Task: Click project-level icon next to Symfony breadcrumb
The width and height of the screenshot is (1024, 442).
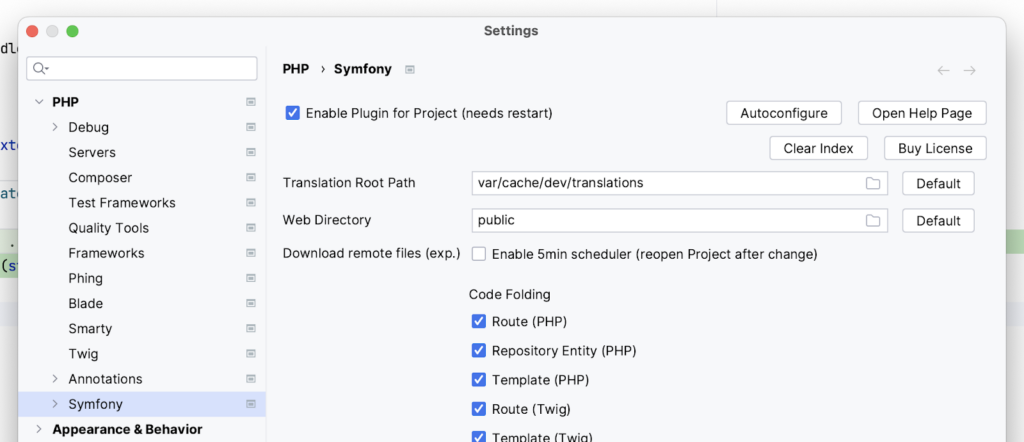Action: click(410, 70)
